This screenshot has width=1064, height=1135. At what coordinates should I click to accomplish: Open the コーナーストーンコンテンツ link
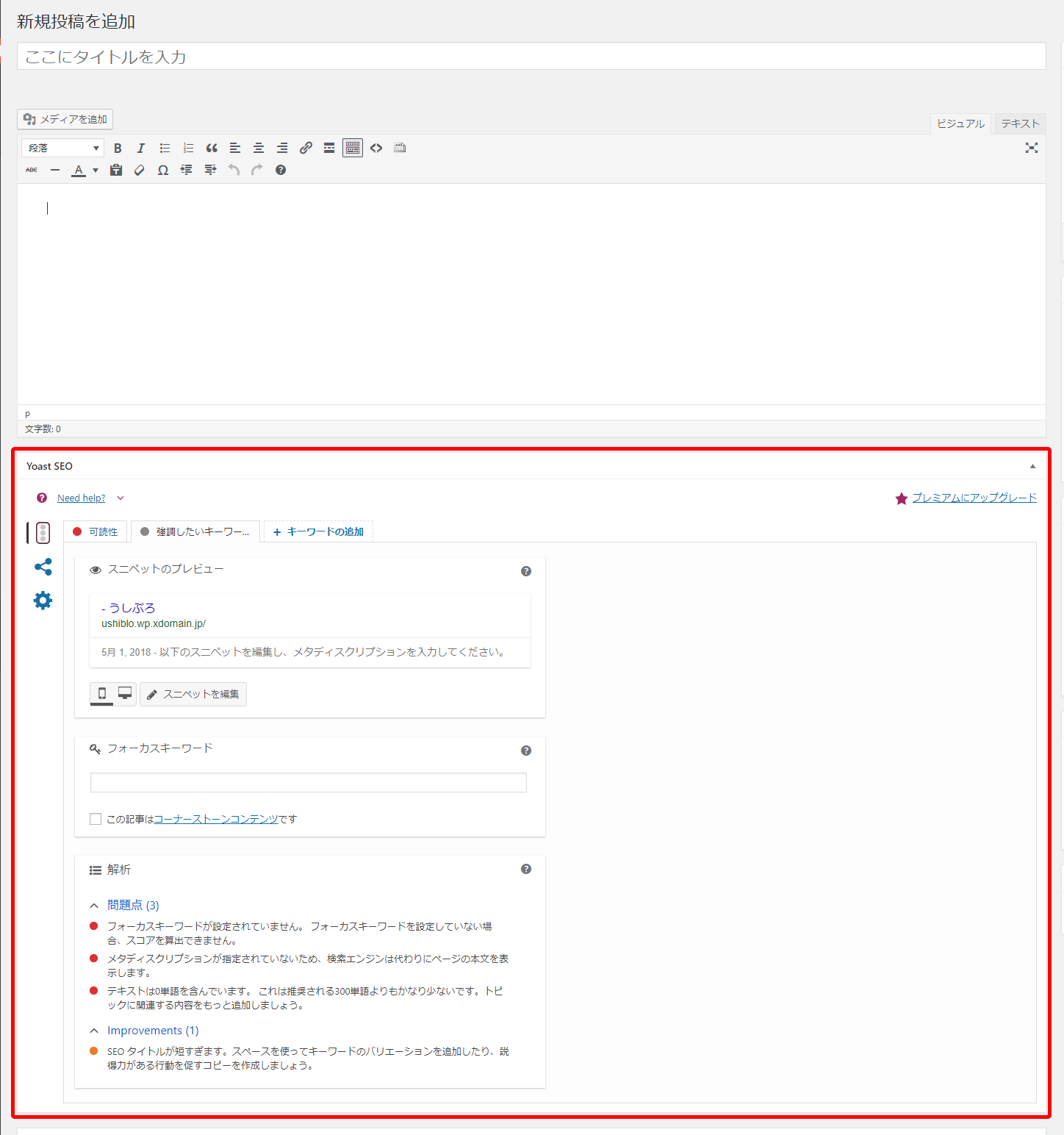(216, 819)
